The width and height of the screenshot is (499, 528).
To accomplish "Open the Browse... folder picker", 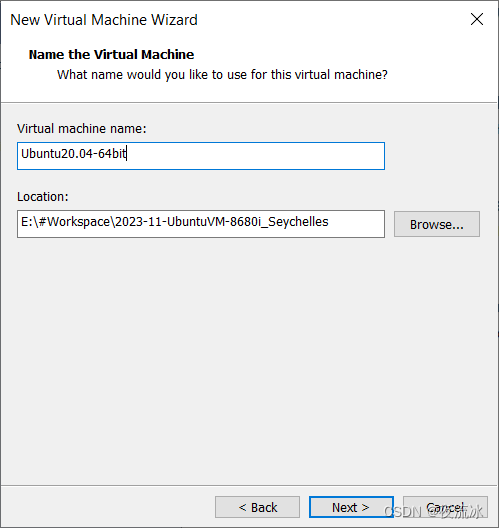I will click(437, 224).
